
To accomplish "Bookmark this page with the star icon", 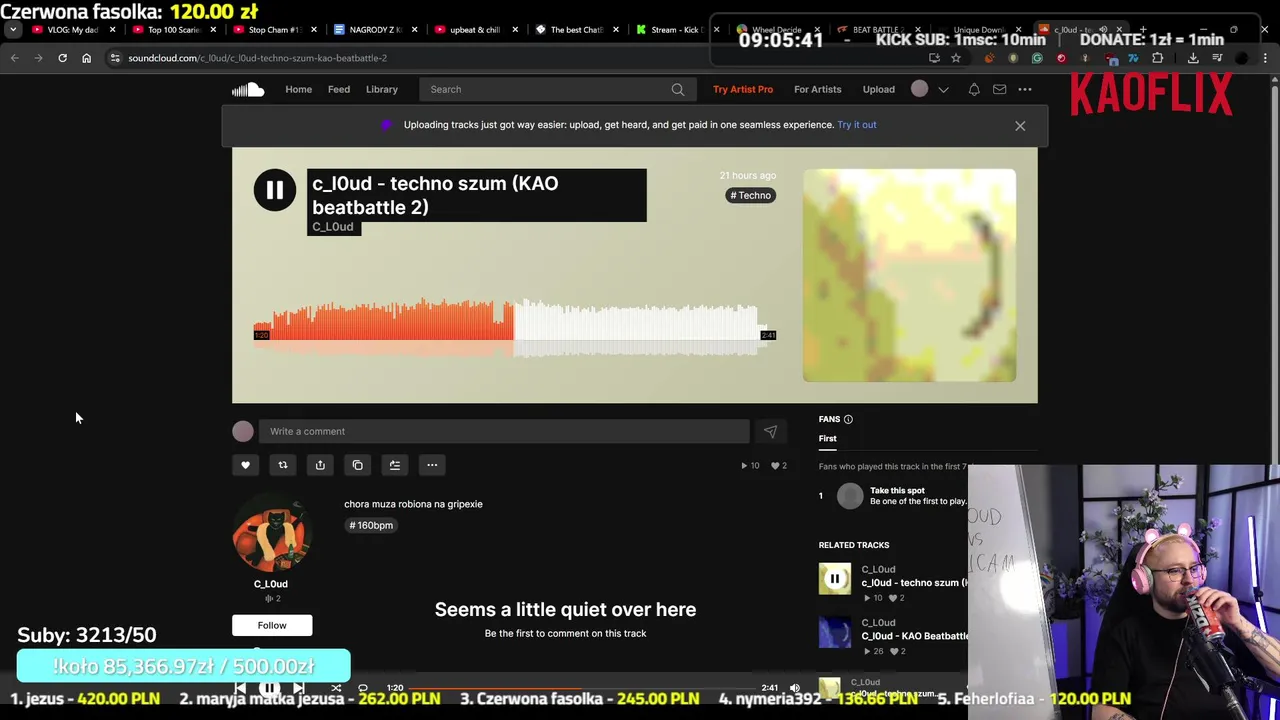I will 956,58.
